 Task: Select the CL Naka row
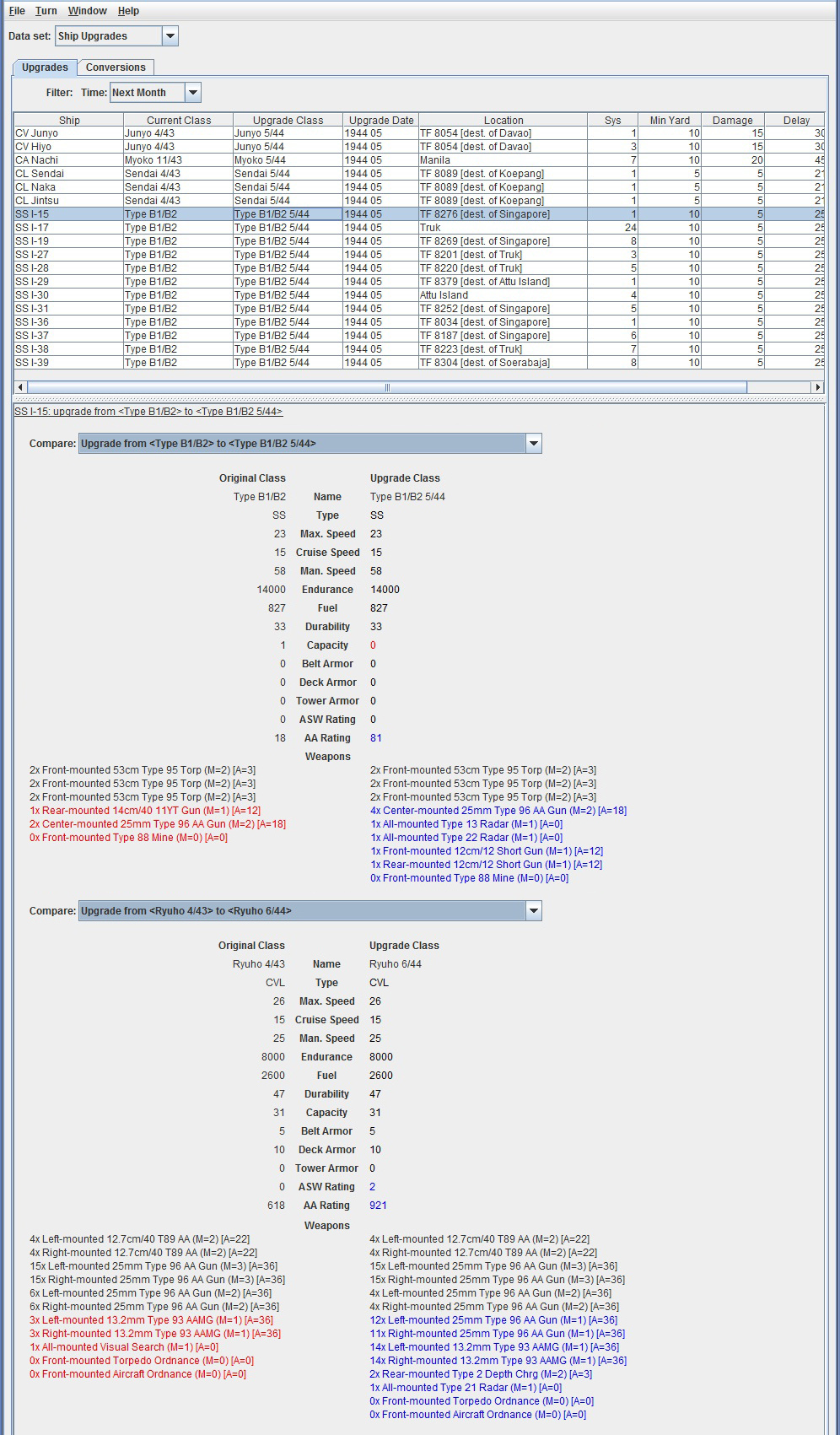[419, 187]
